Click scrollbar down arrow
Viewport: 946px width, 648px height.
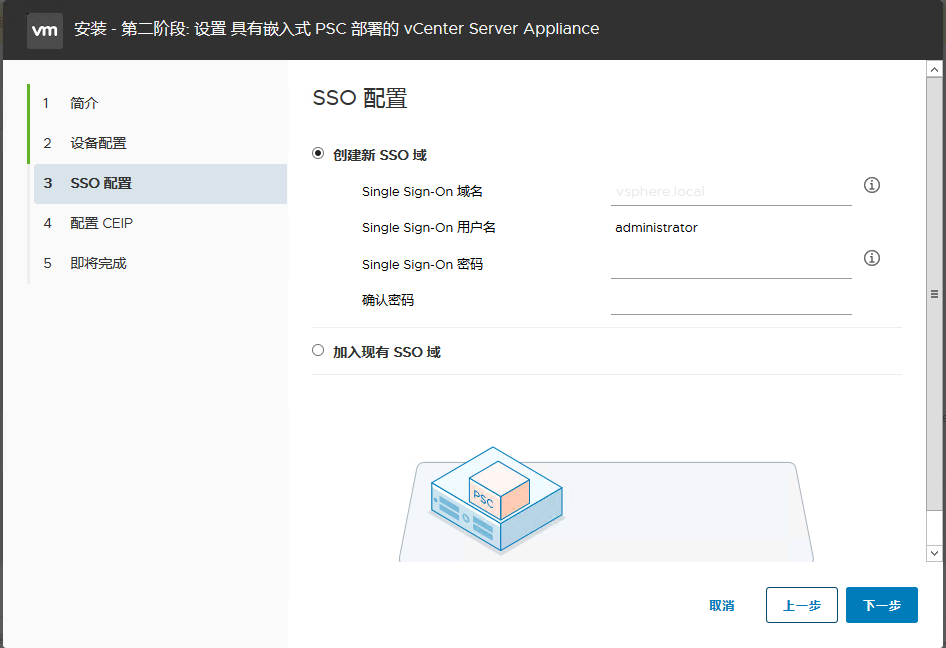934,553
